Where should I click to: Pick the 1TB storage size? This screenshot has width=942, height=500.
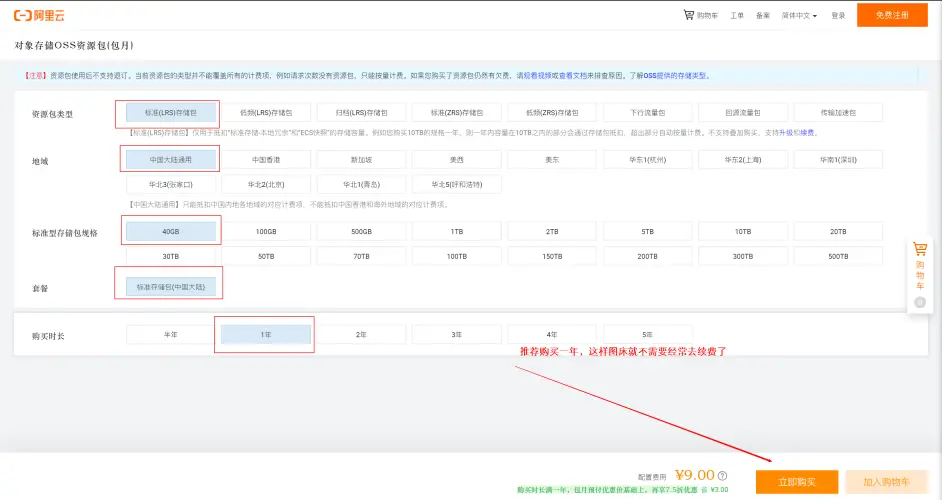coord(457,231)
